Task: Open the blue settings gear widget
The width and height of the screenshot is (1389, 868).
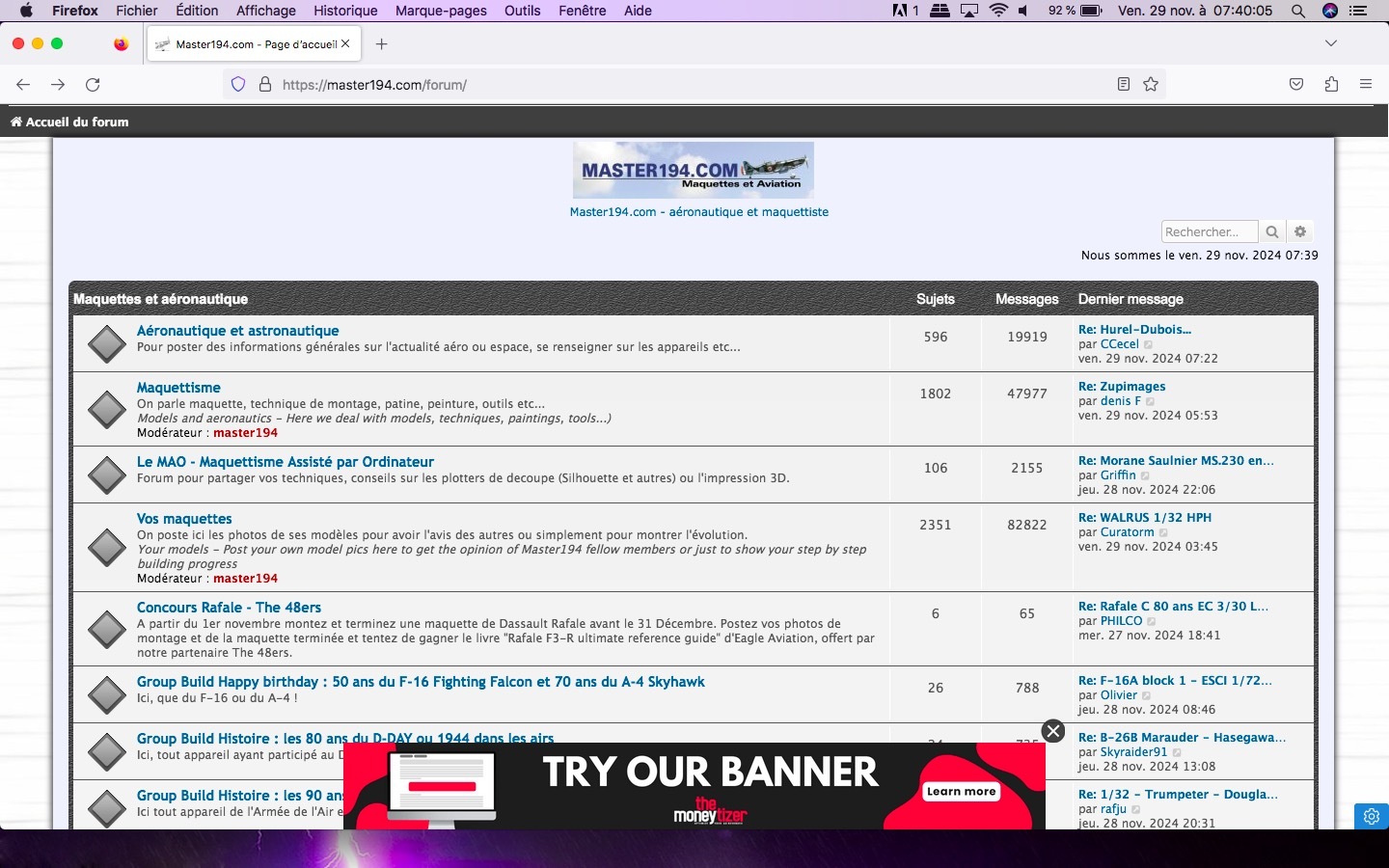Action: [1372, 816]
